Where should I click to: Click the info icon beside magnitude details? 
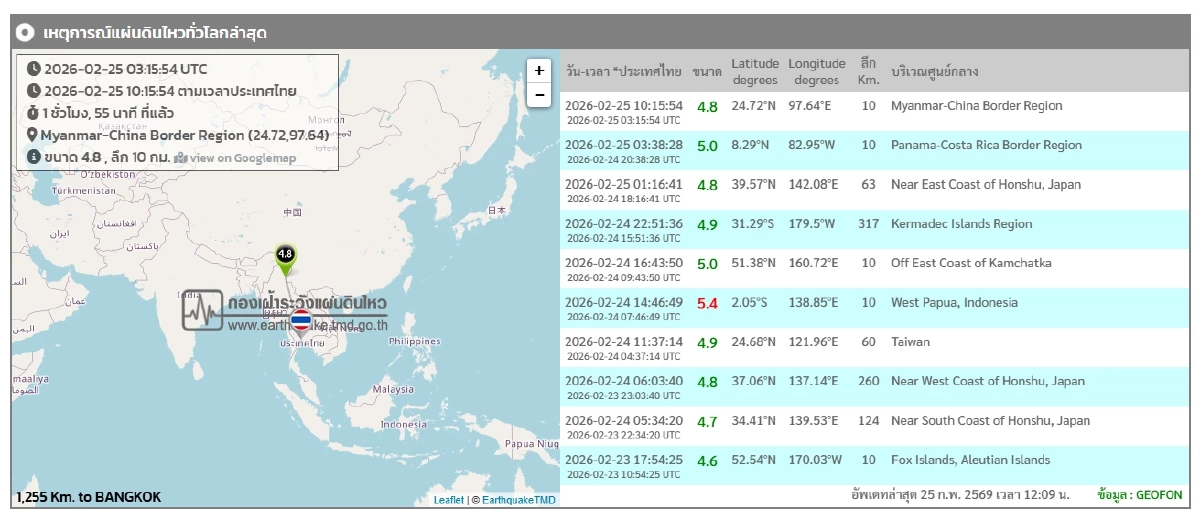(x=33, y=157)
